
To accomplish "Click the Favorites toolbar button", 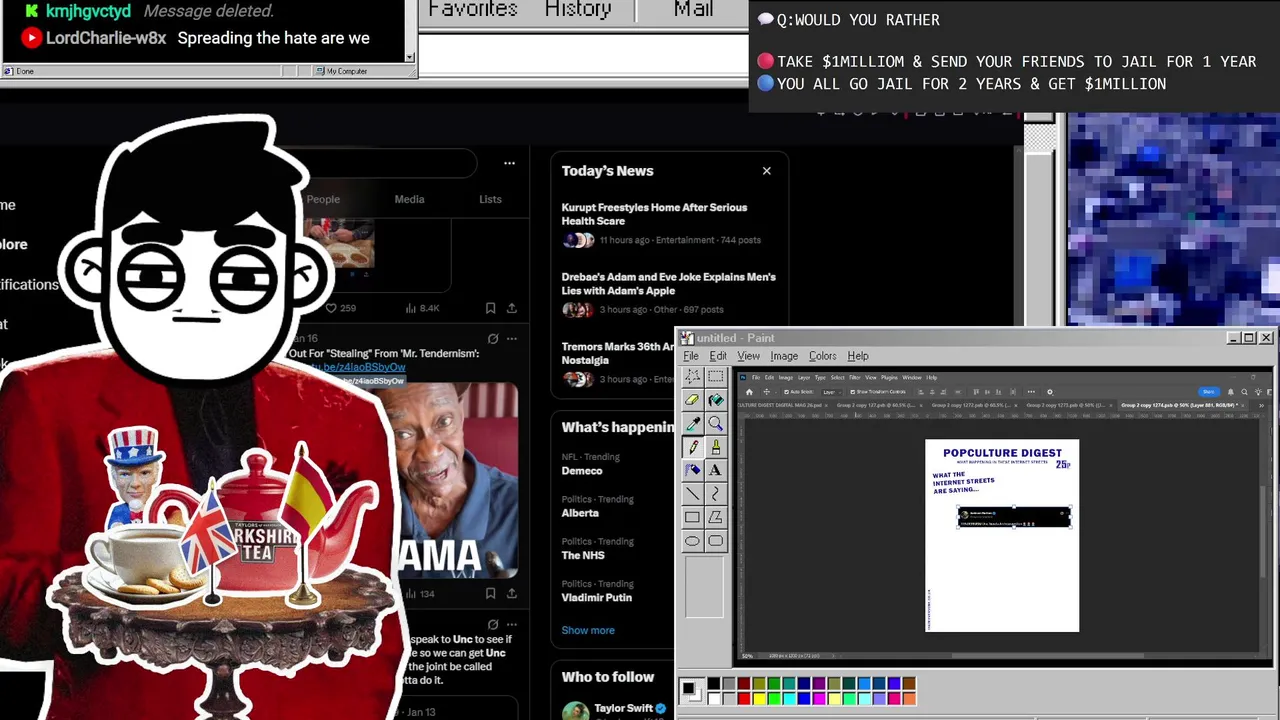I will click(472, 10).
